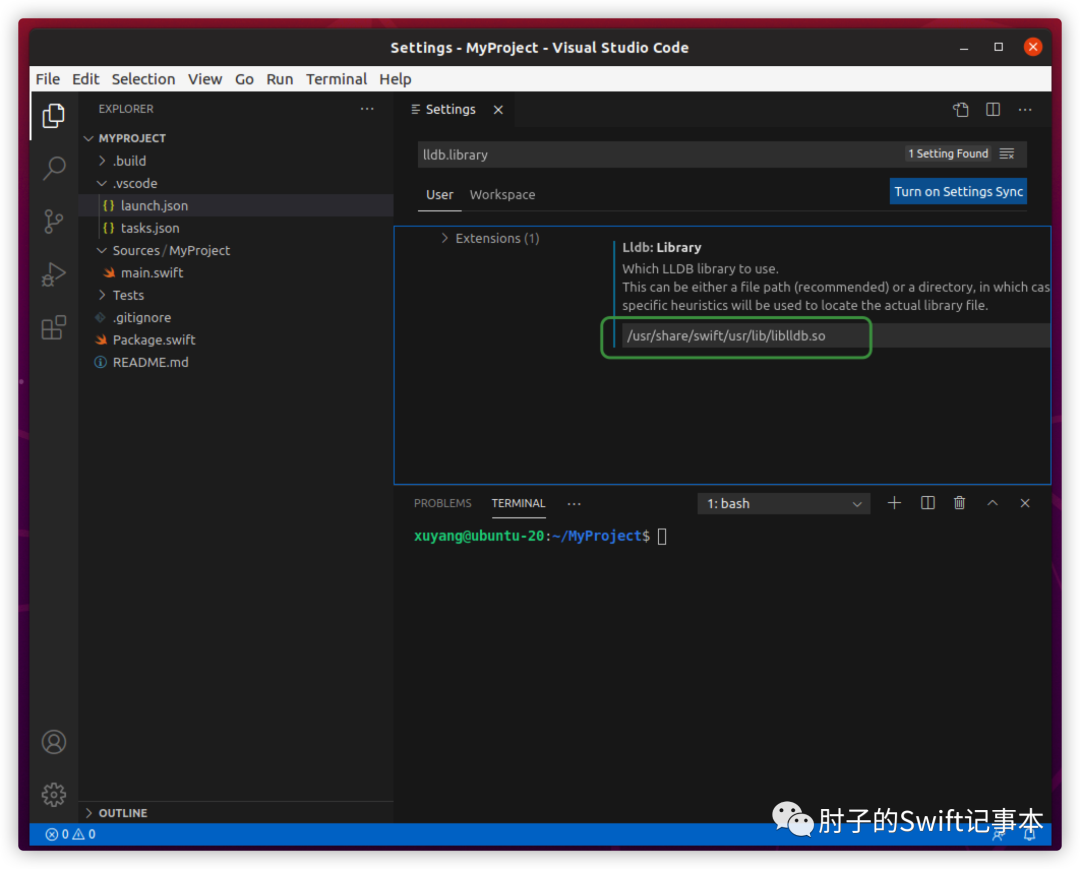Select the TERMINAL panel tab
Screen dimensions: 1080x869
click(x=518, y=503)
